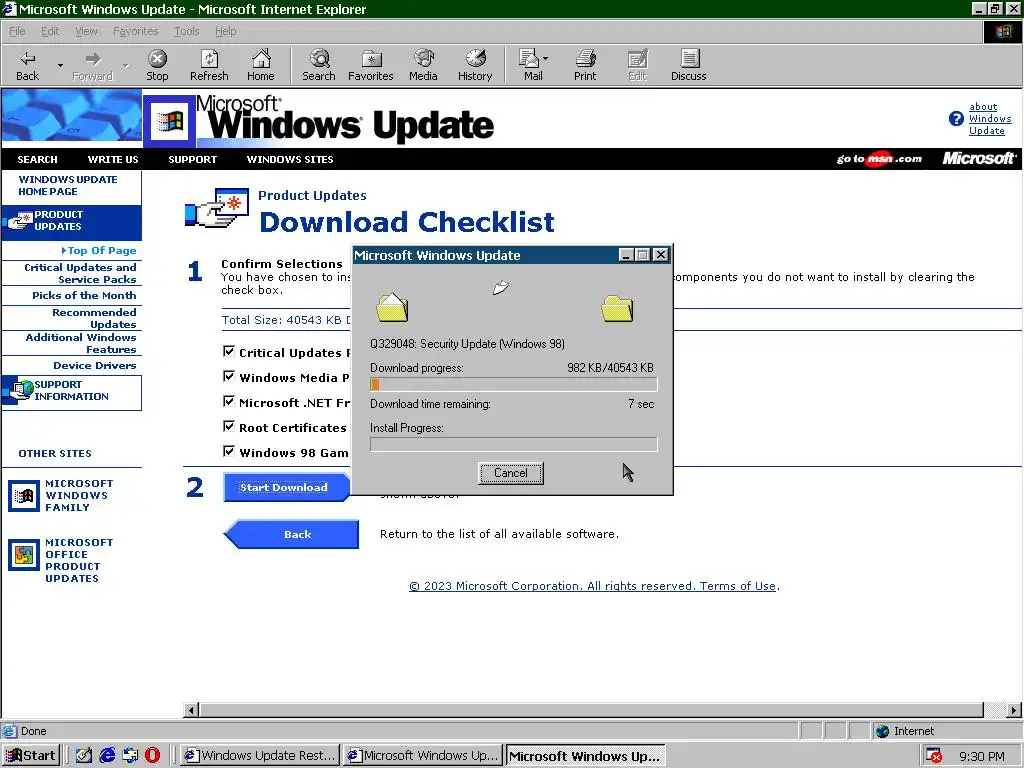Select Product Updates in the sidebar
This screenshot has height=768, width=1024.
(72, 221)
